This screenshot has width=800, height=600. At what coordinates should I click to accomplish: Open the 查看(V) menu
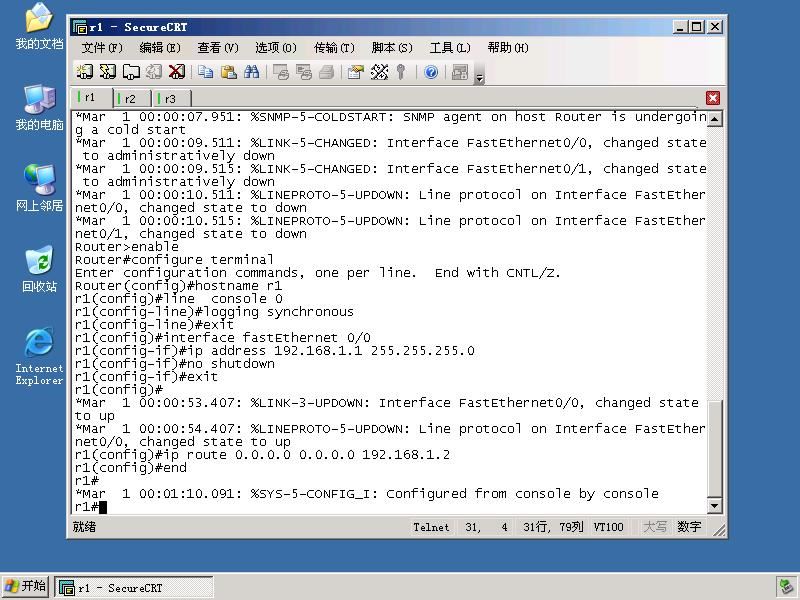pos(218,48)
